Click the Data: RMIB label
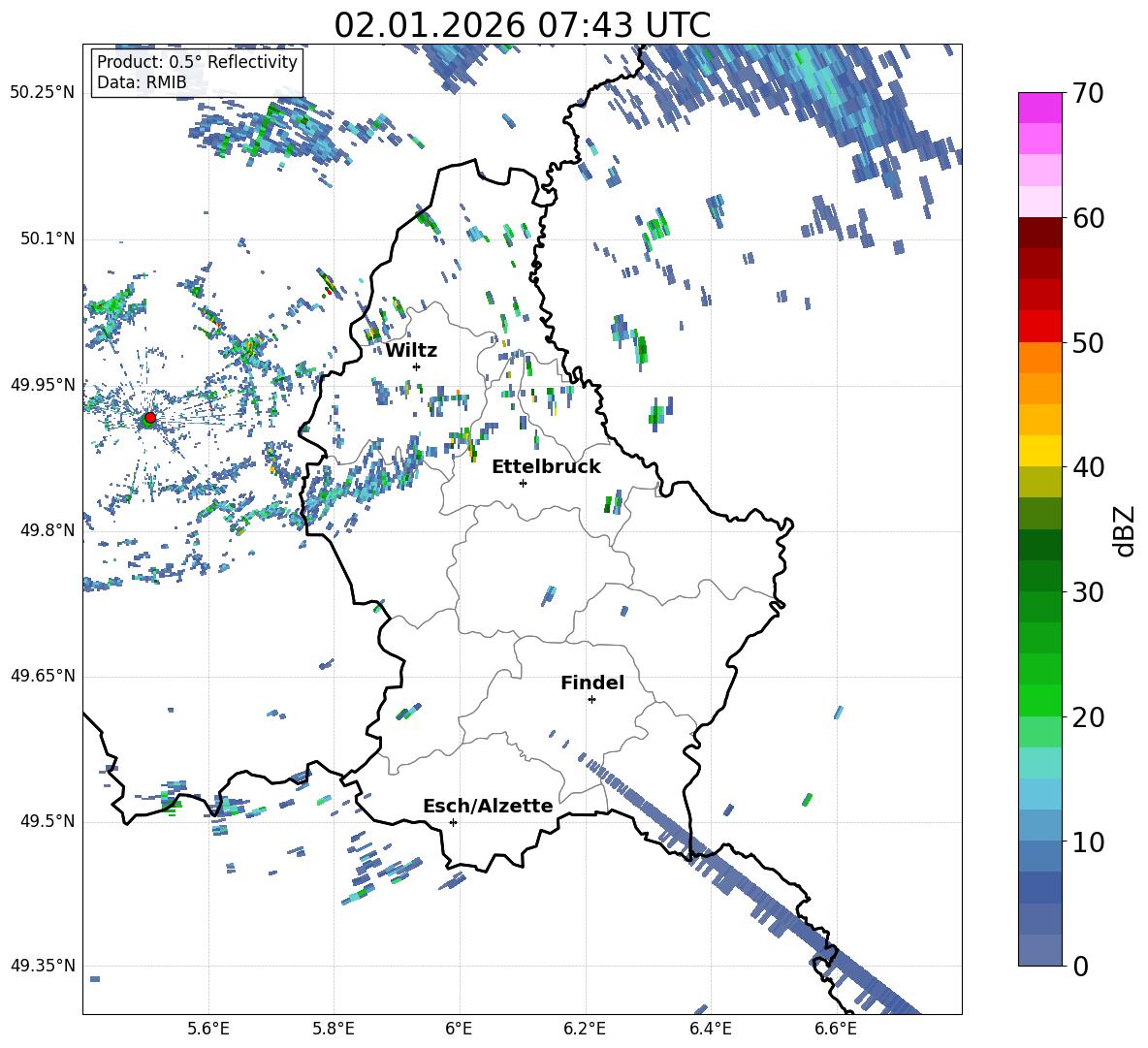This screenshot has height=1048, width=1148. tap(142, 82)
